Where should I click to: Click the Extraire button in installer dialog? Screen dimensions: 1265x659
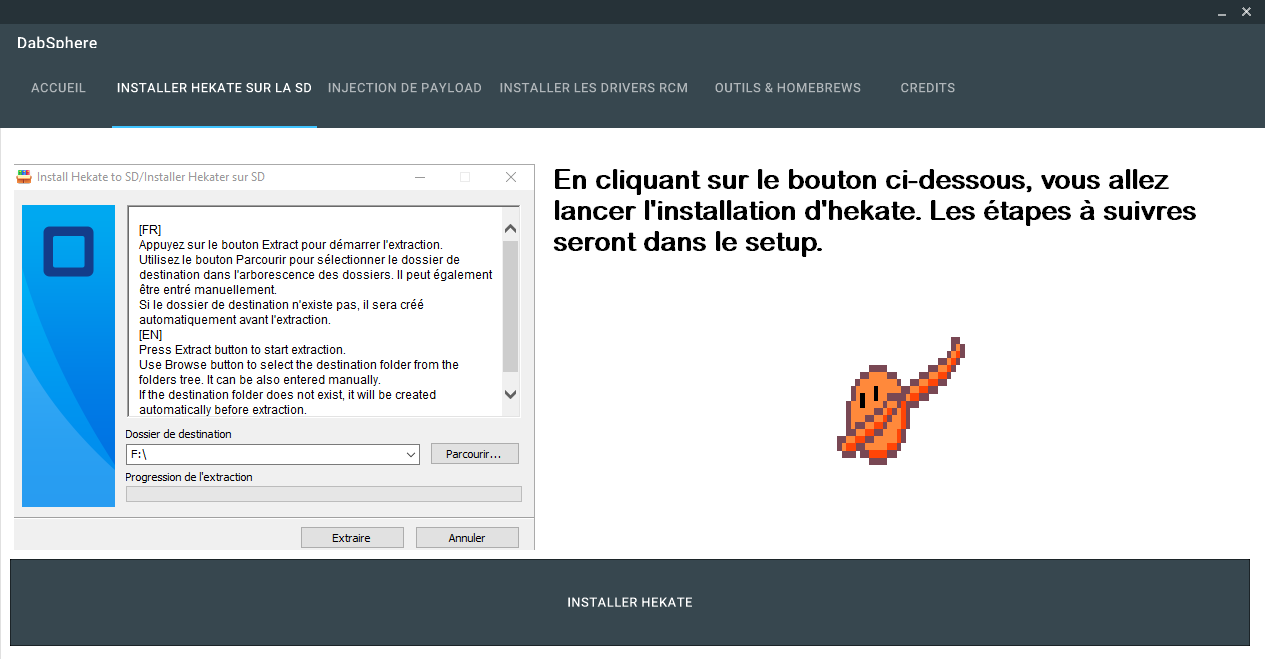[352, 538]
